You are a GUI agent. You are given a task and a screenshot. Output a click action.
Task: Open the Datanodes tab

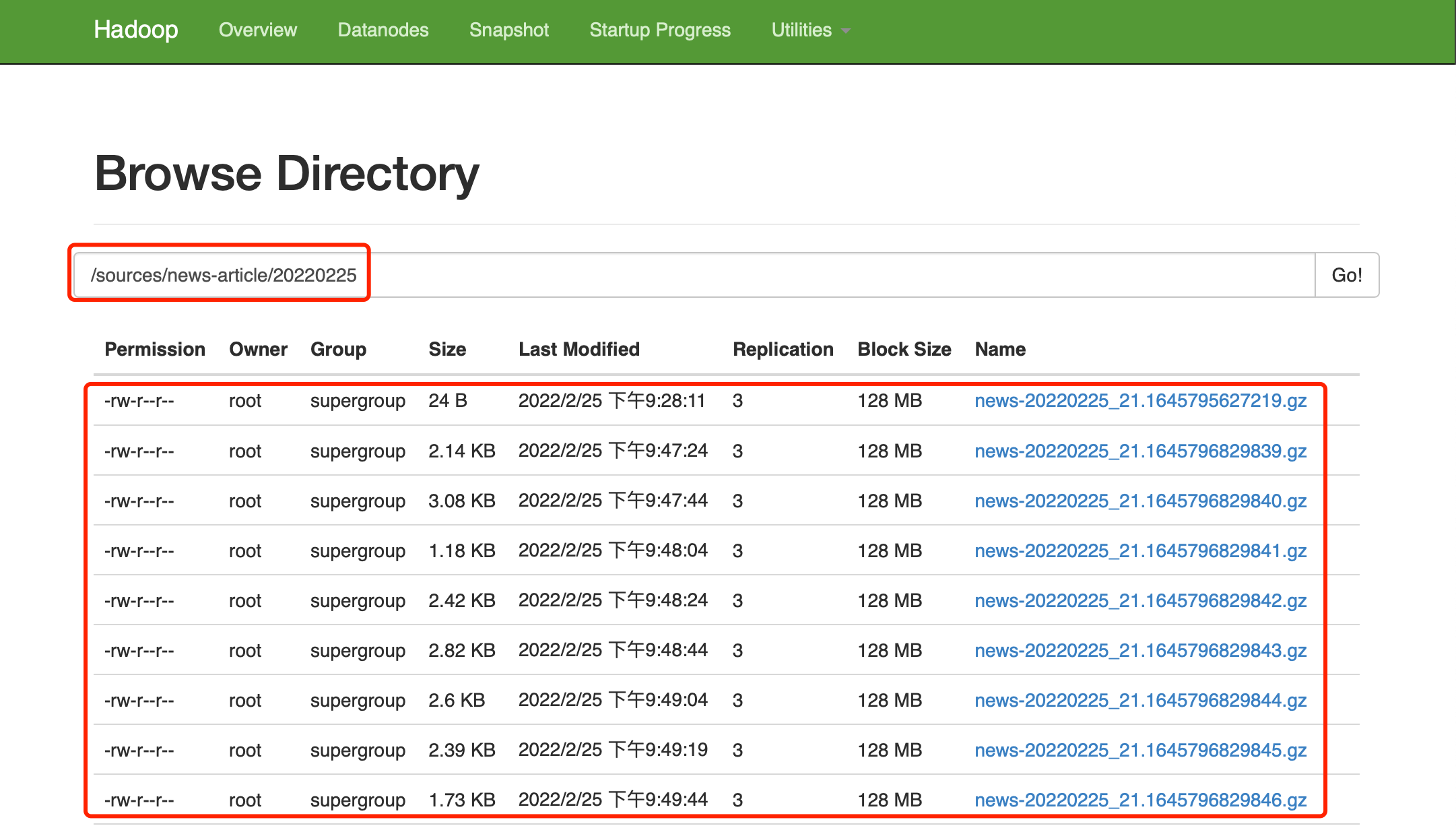[383, 30]
